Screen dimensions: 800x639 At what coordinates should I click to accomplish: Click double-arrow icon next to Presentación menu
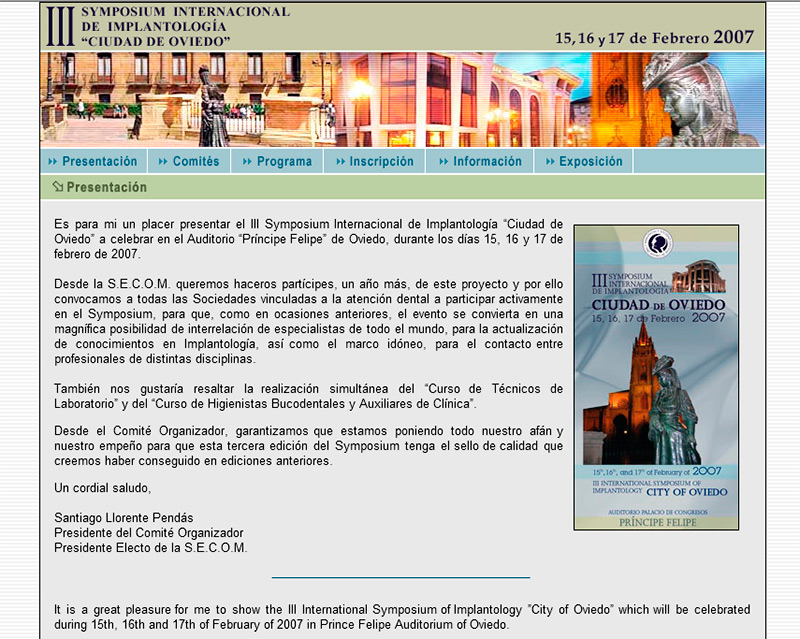coord(53,162)
